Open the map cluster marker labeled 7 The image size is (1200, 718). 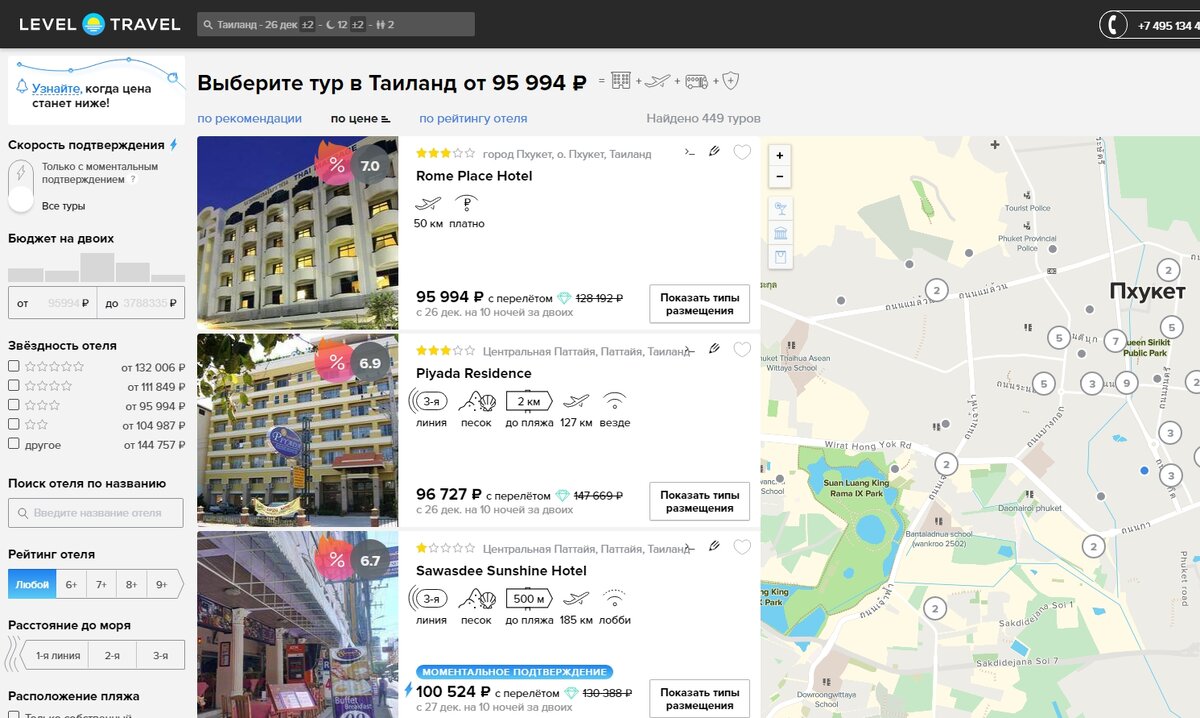click(x=1116, y=341)
